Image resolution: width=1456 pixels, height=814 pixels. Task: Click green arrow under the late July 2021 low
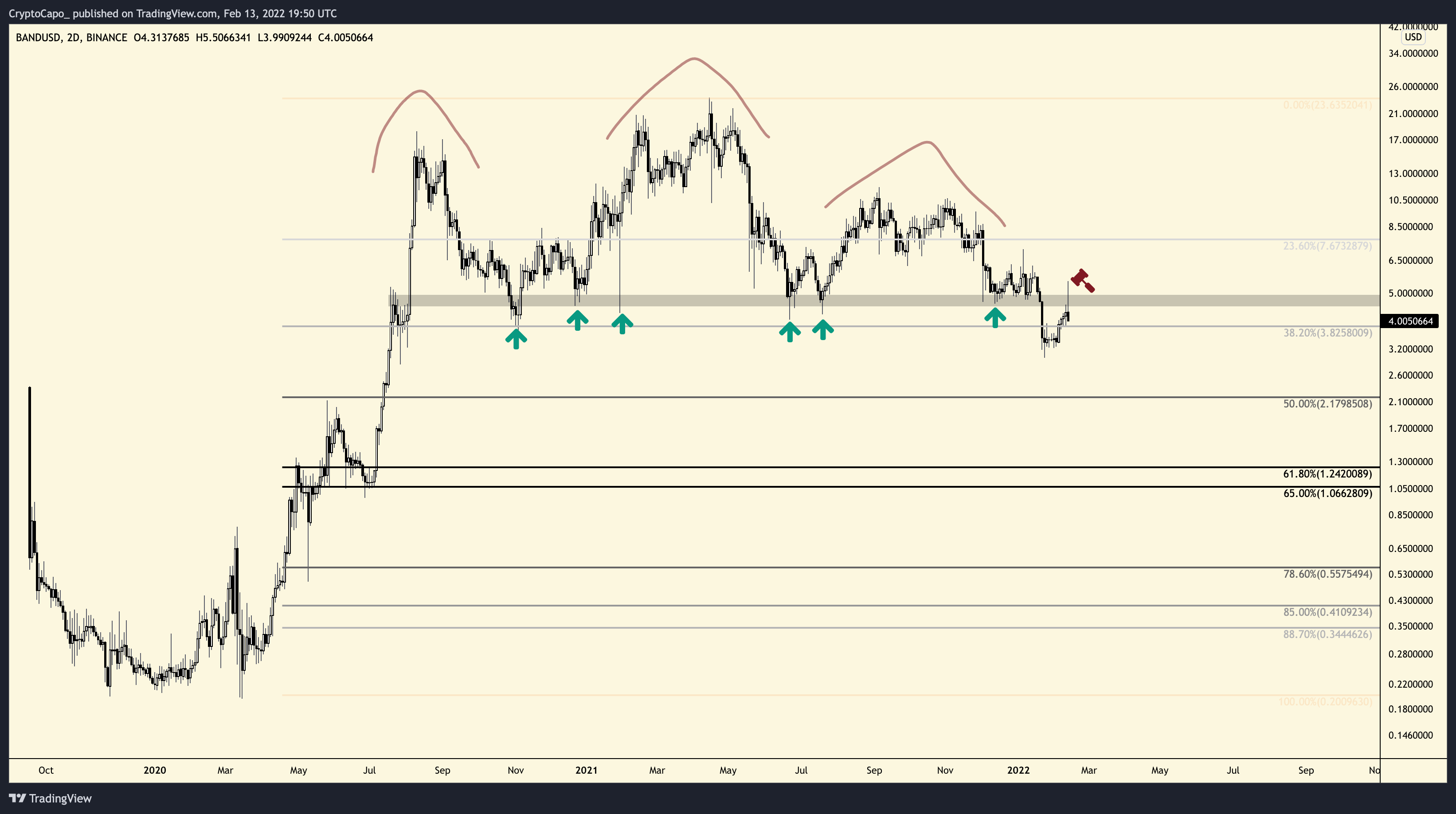coord(823,329)
